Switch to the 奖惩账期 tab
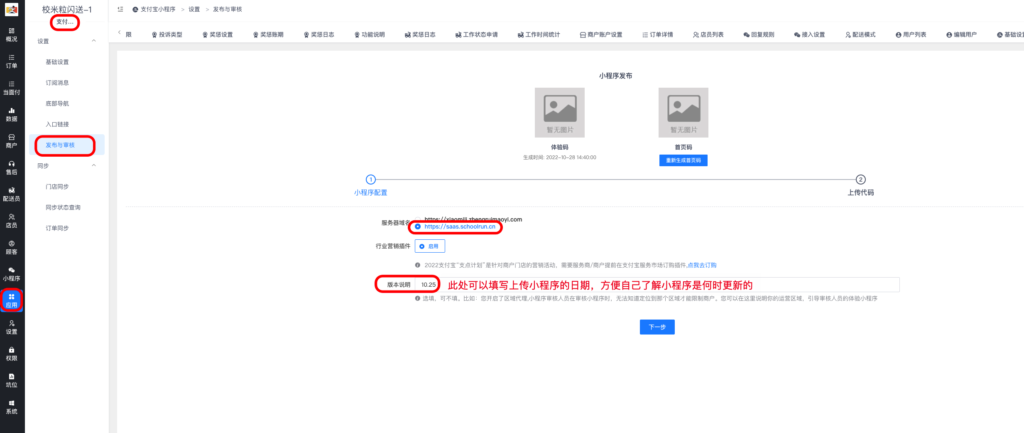This screenshot has width=1024, height=433. point(268,33)
